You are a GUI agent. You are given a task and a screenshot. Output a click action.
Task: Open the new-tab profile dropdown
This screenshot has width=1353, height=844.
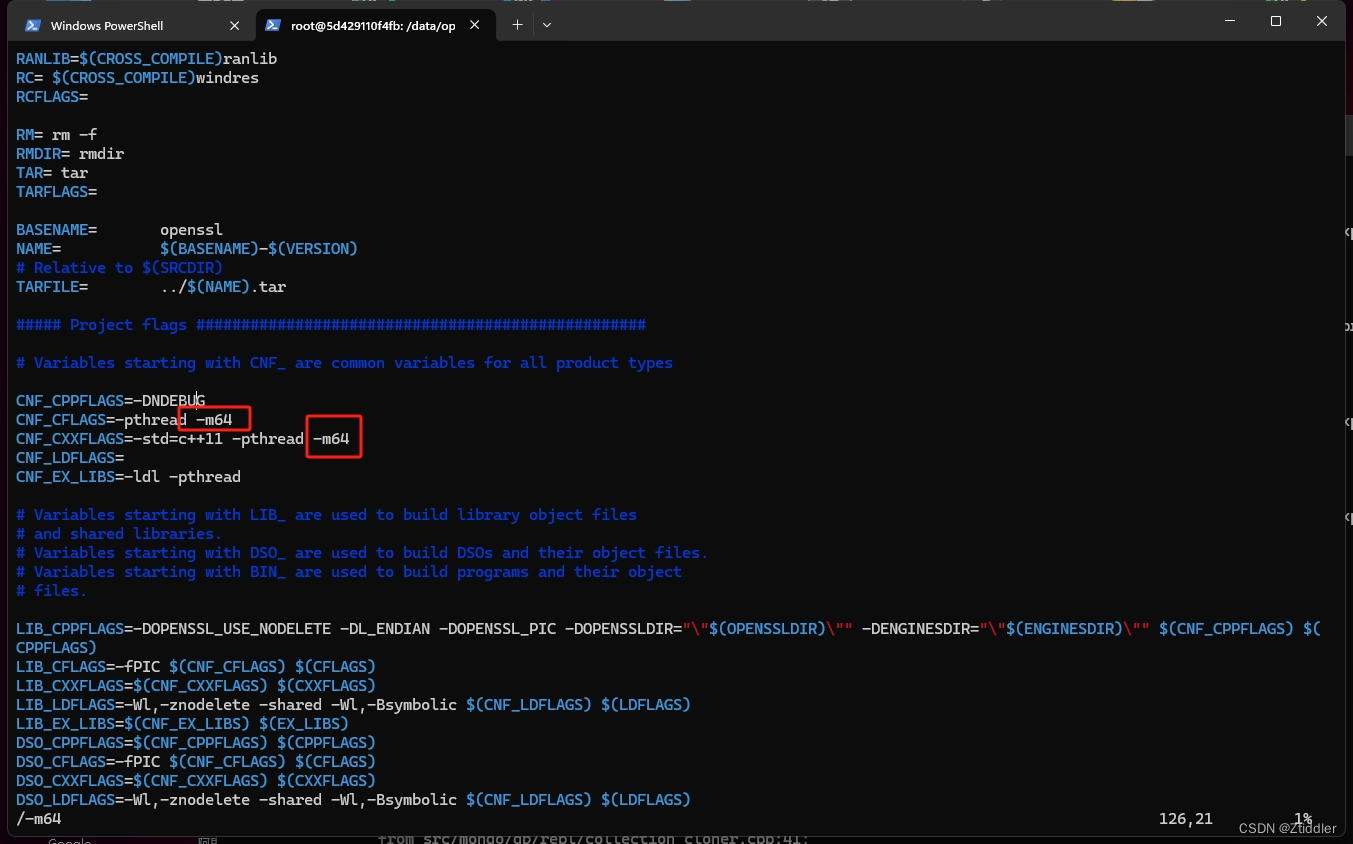click(547, 25)
